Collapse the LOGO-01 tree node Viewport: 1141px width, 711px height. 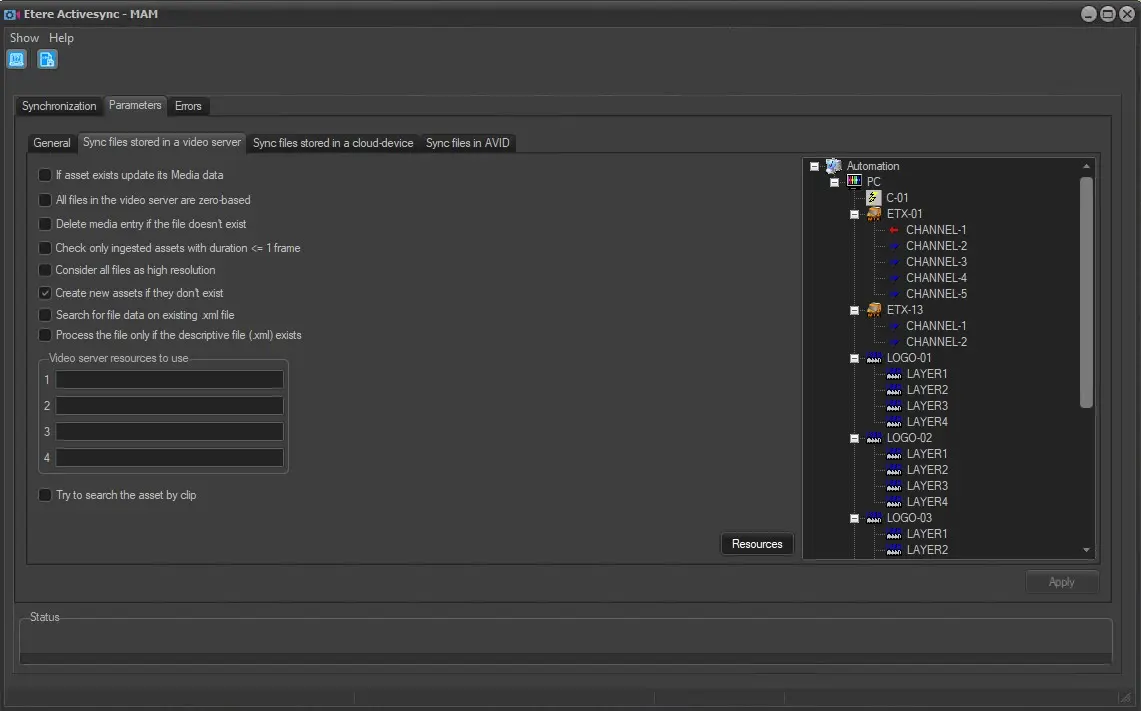click(x=855, y=358)
